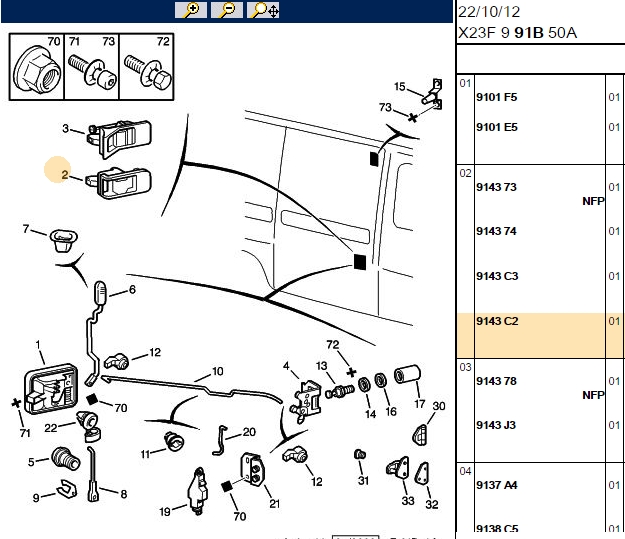Viewport: 625px width, 539px height.
Task: Select part number 13 label
Action: 321,366
